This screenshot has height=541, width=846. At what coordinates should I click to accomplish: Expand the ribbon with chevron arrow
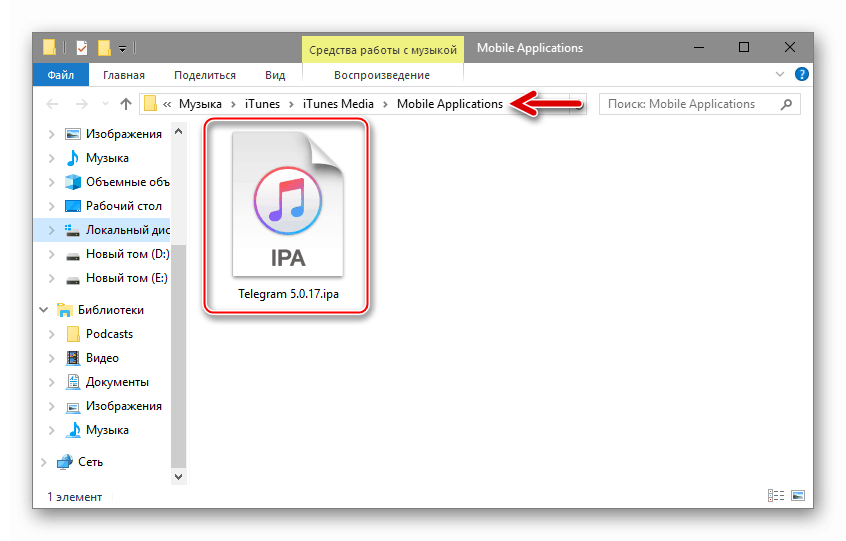(780, 74)
